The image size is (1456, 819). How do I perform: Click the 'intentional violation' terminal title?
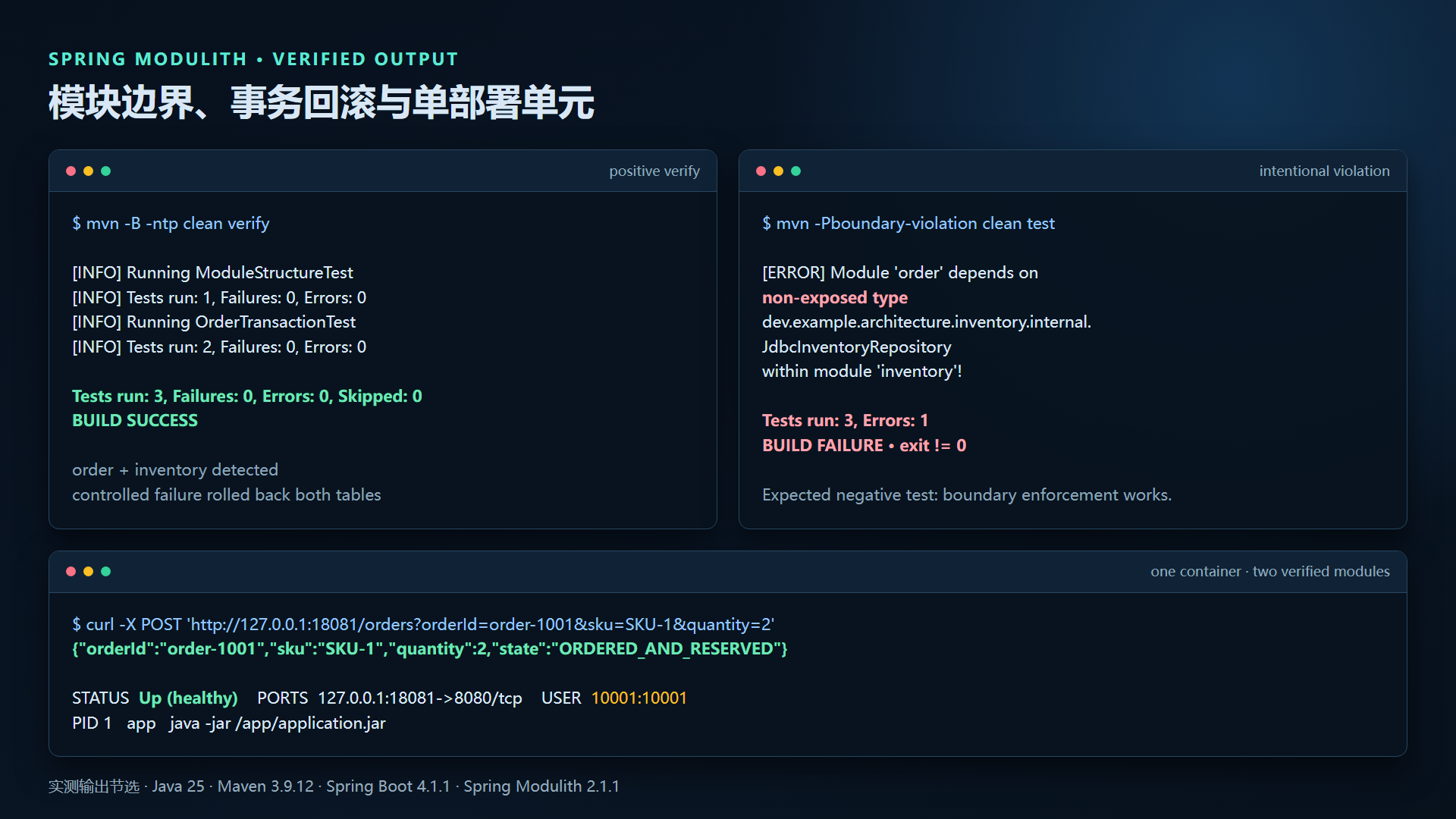click(1324, 171)
